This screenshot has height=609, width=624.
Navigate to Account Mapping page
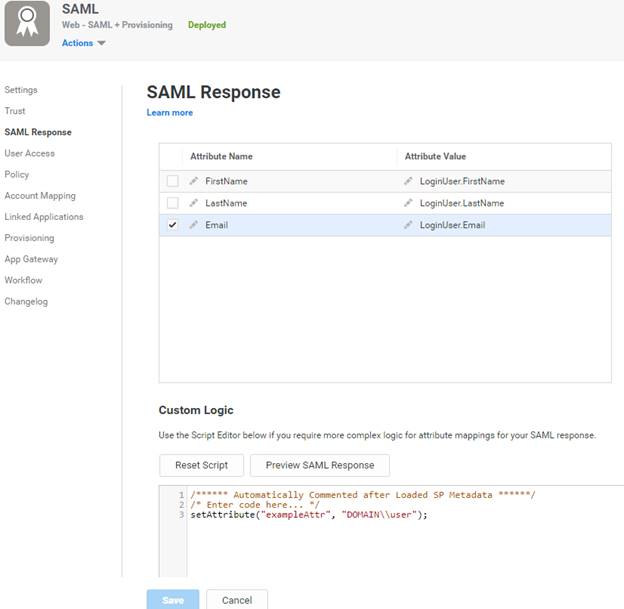click(x=40, y=196)
